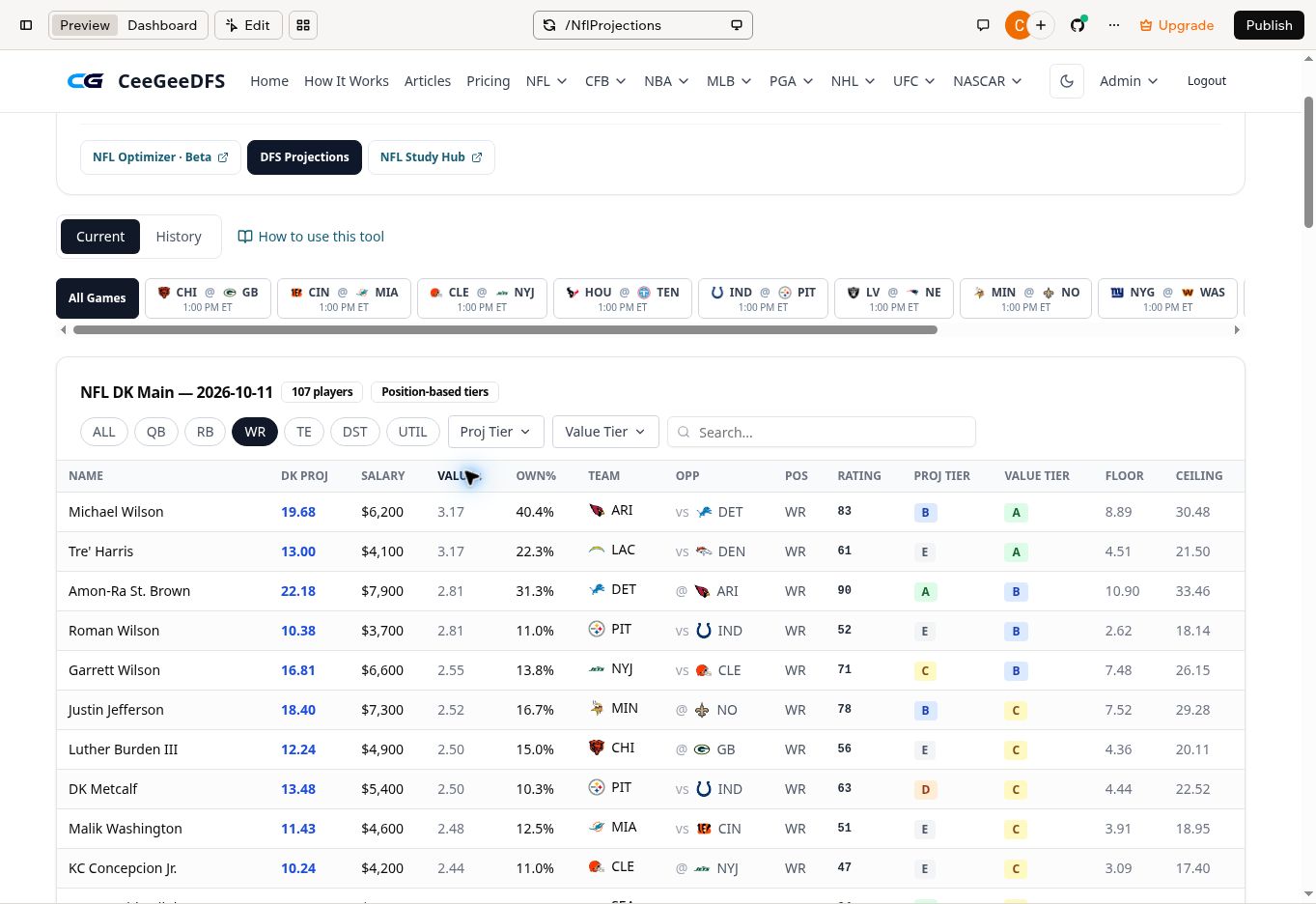
Task: Sort by DK PROJ column header
Action: click(x=304, y=476)
